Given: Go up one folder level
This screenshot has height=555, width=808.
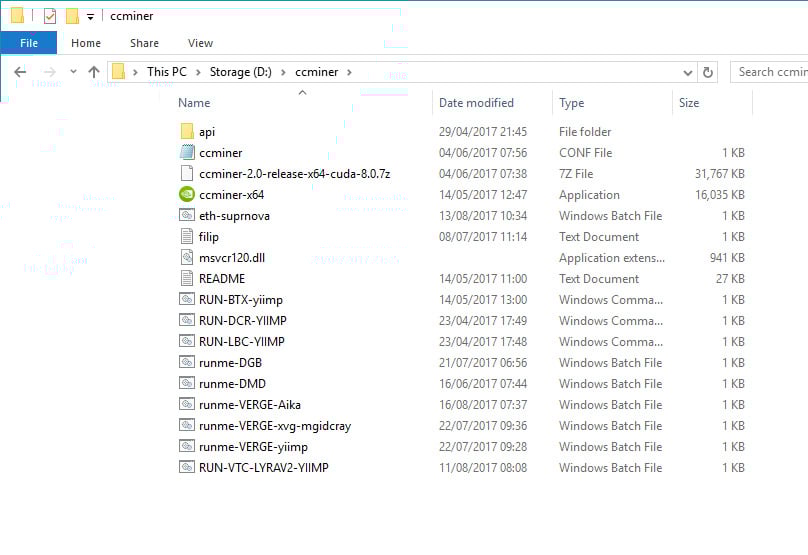Looking at the screenshot, I should pos(94,72).
